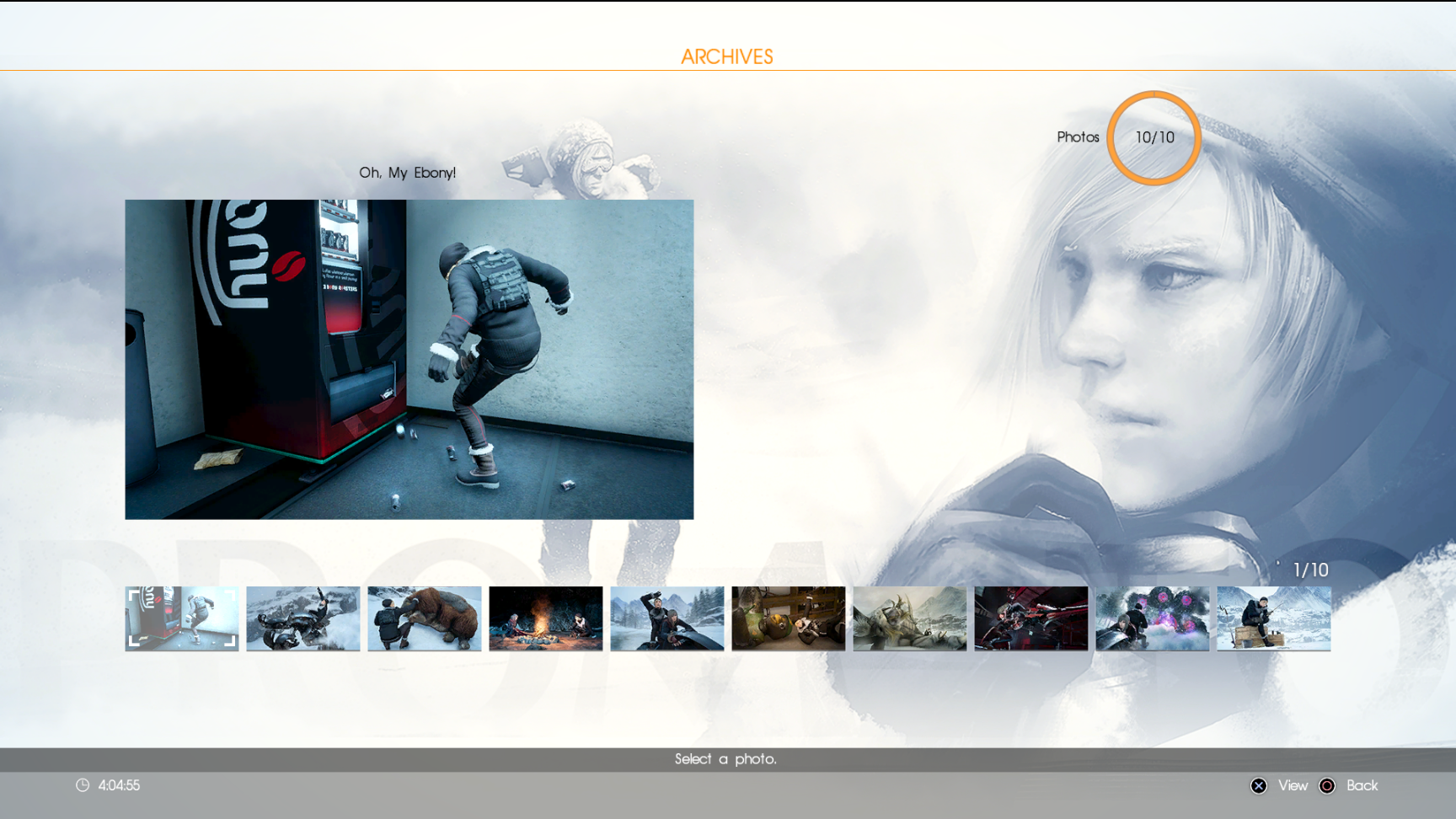The width and height of the screenshot is (1456, 819).
Task: Select the vending machine kick photo thumbnail
Action: pyautogui.click(x=182, y=618)
